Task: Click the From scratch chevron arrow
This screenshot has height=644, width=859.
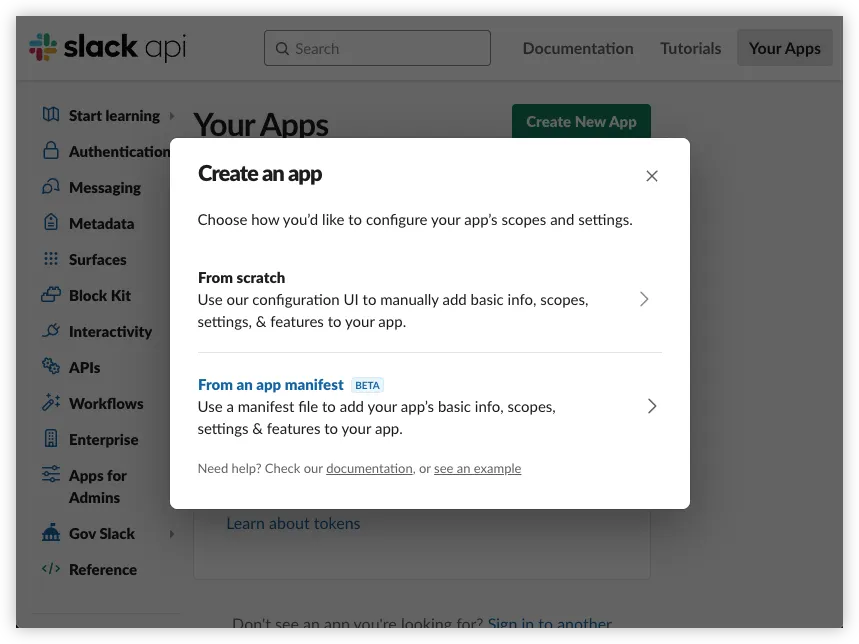Action: pyautogui.click(x=644, y=299)
